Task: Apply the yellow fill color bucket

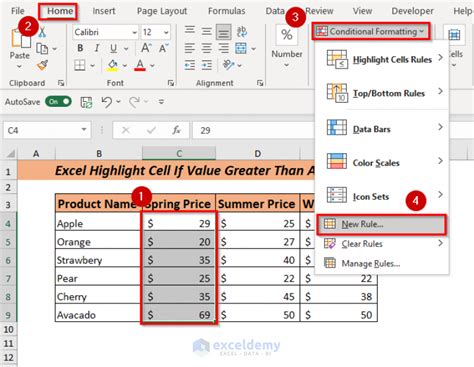Action: (x=113, y=65)
